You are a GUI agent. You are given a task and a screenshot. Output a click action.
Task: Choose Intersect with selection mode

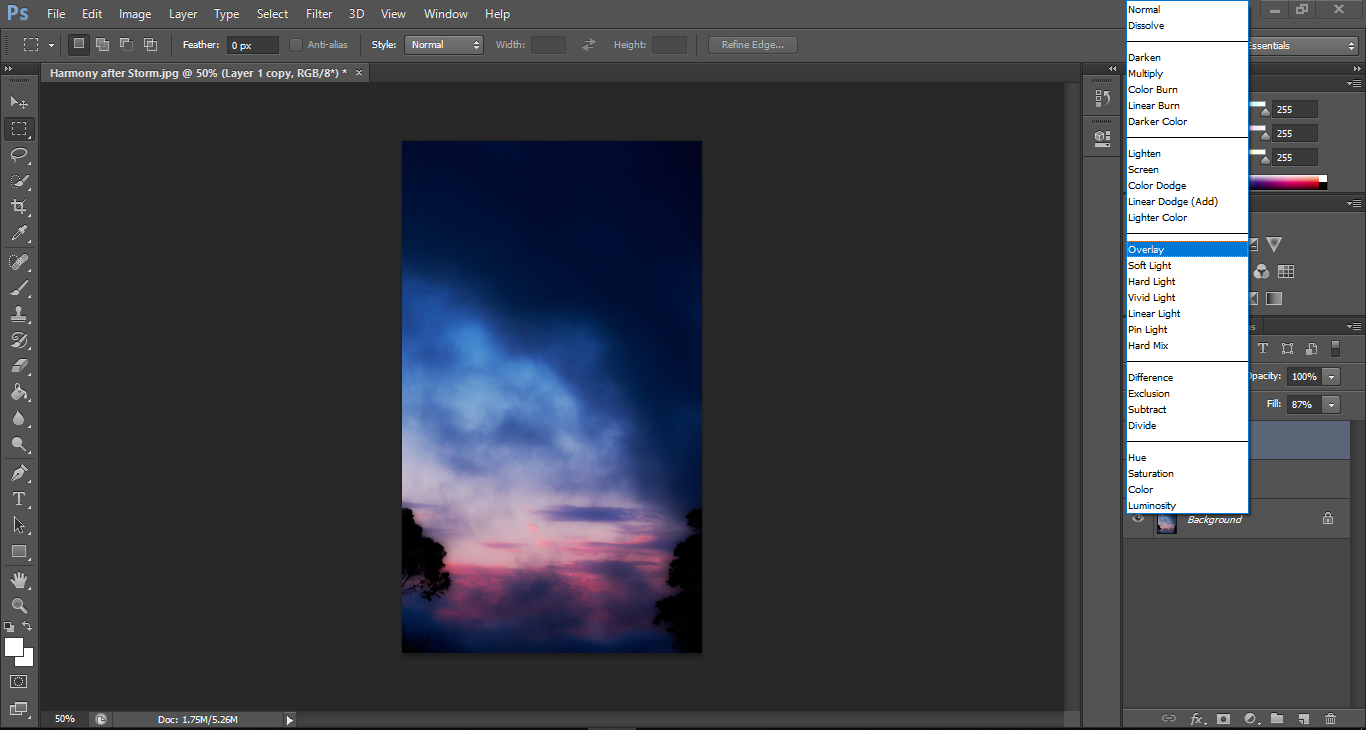pos(150,44)
